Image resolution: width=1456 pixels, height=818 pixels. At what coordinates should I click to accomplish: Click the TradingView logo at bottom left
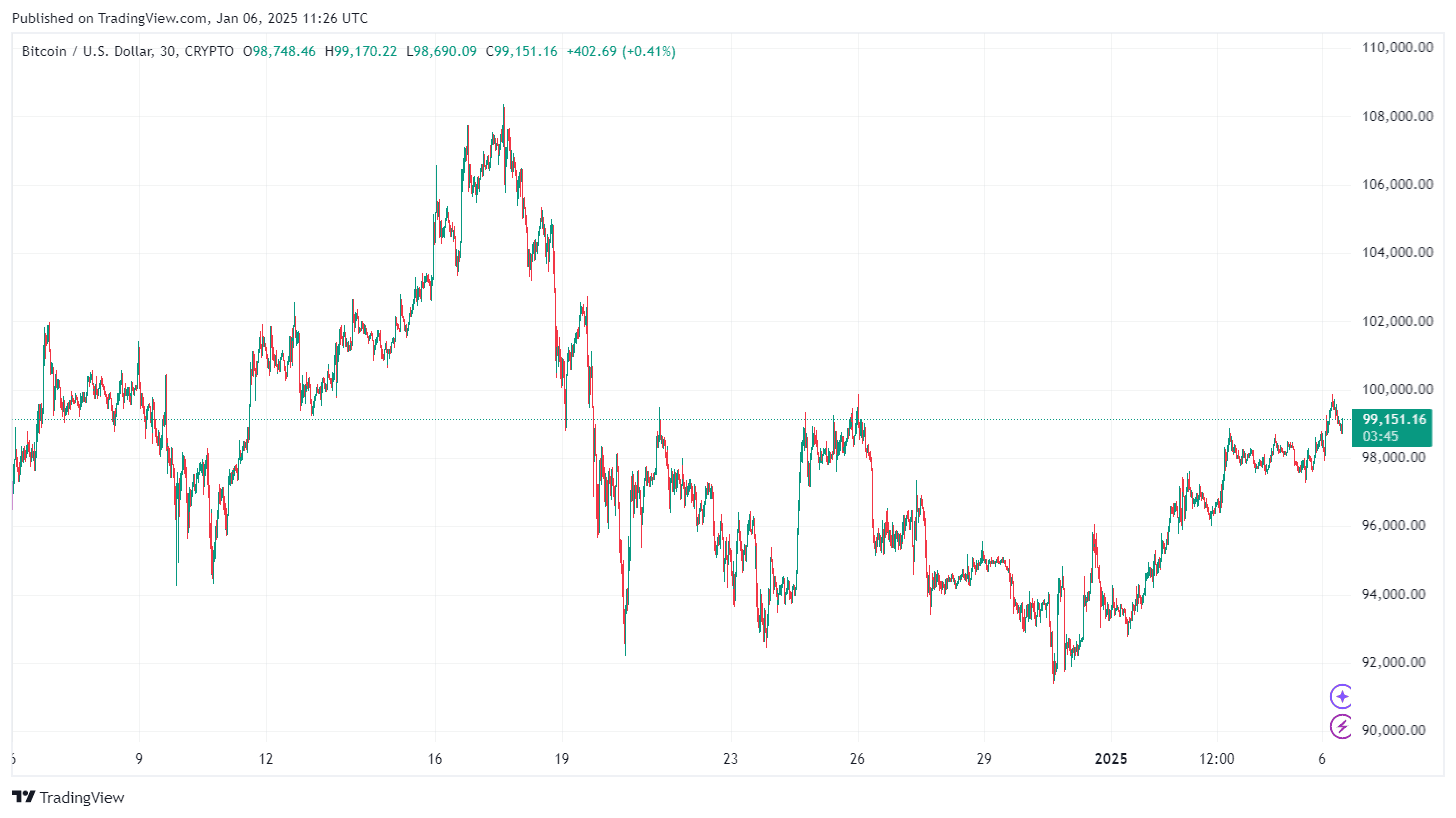68,797
